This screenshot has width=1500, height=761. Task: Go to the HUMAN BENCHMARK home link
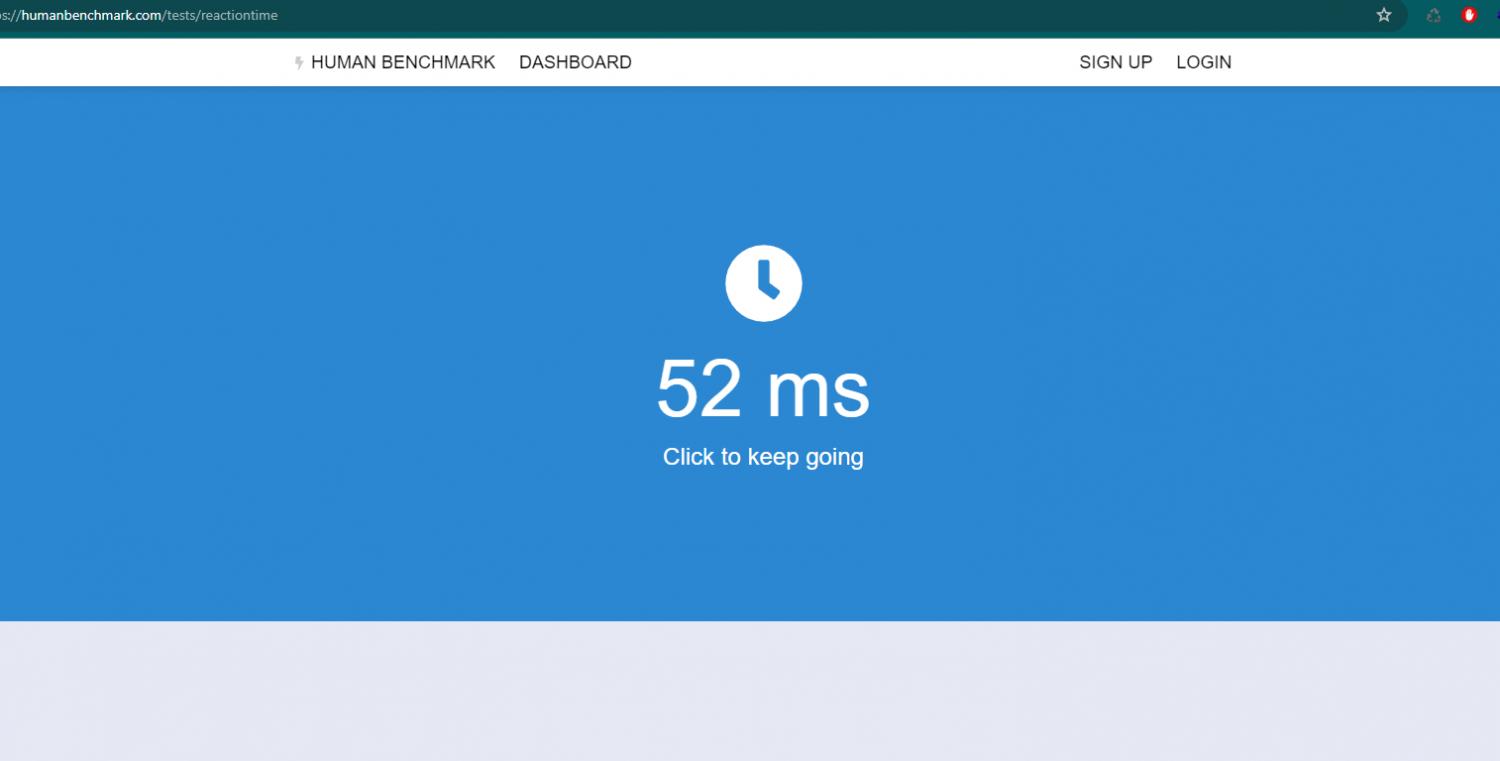coord(402,62)
